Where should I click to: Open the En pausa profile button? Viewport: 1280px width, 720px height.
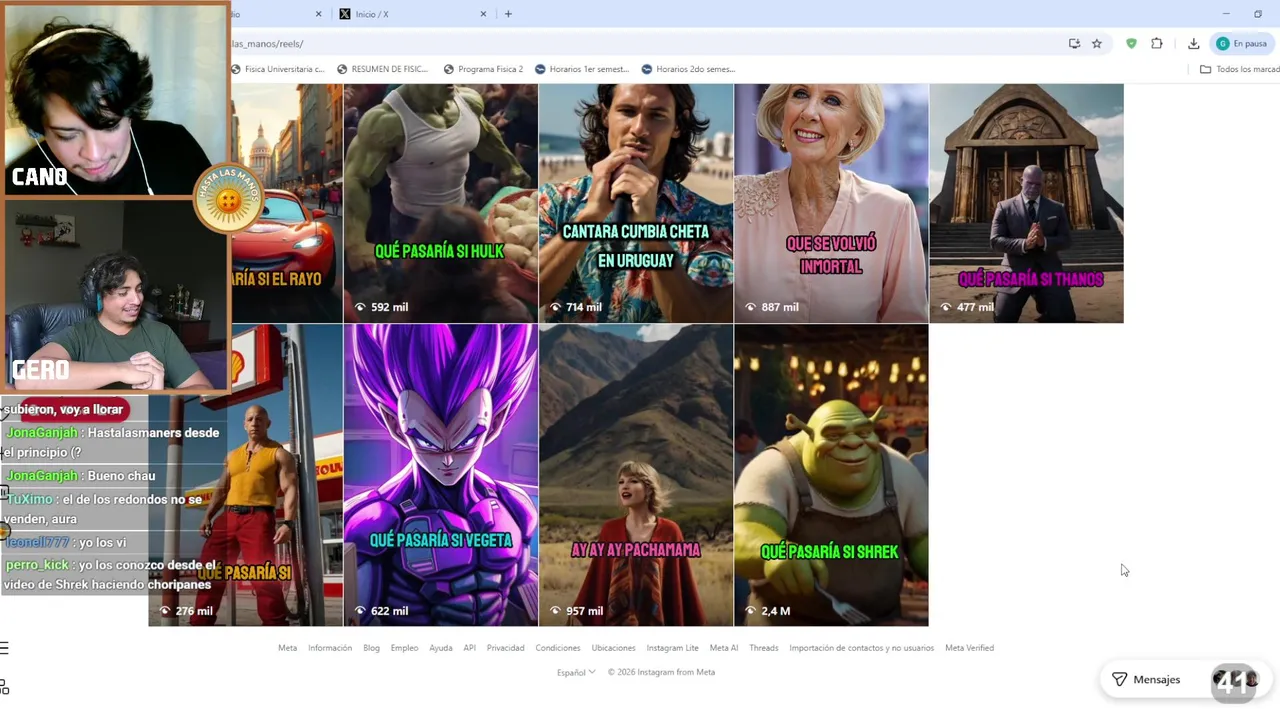pos(1241,44)
